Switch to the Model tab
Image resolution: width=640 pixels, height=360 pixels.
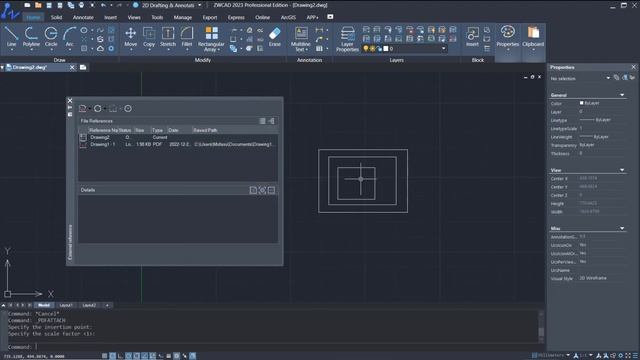point(44,305)
